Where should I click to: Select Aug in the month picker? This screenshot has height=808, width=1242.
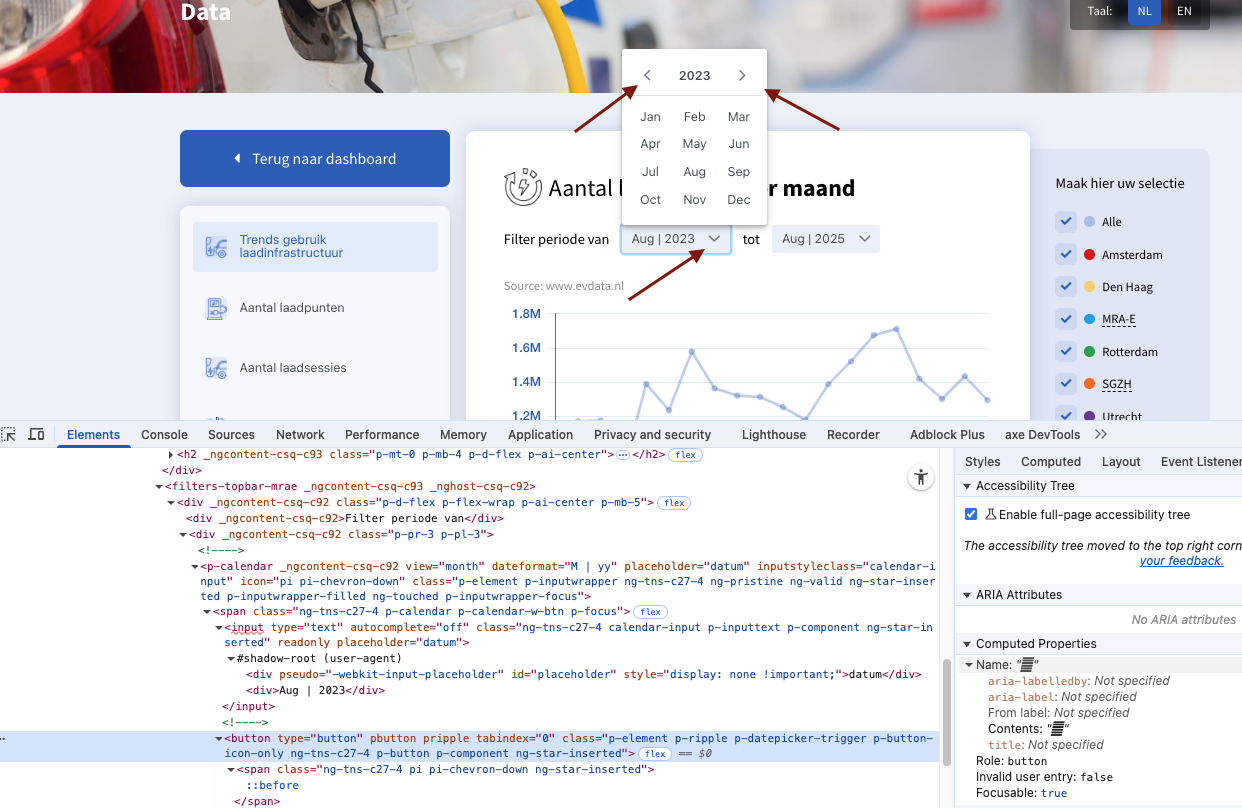(694, 172)
